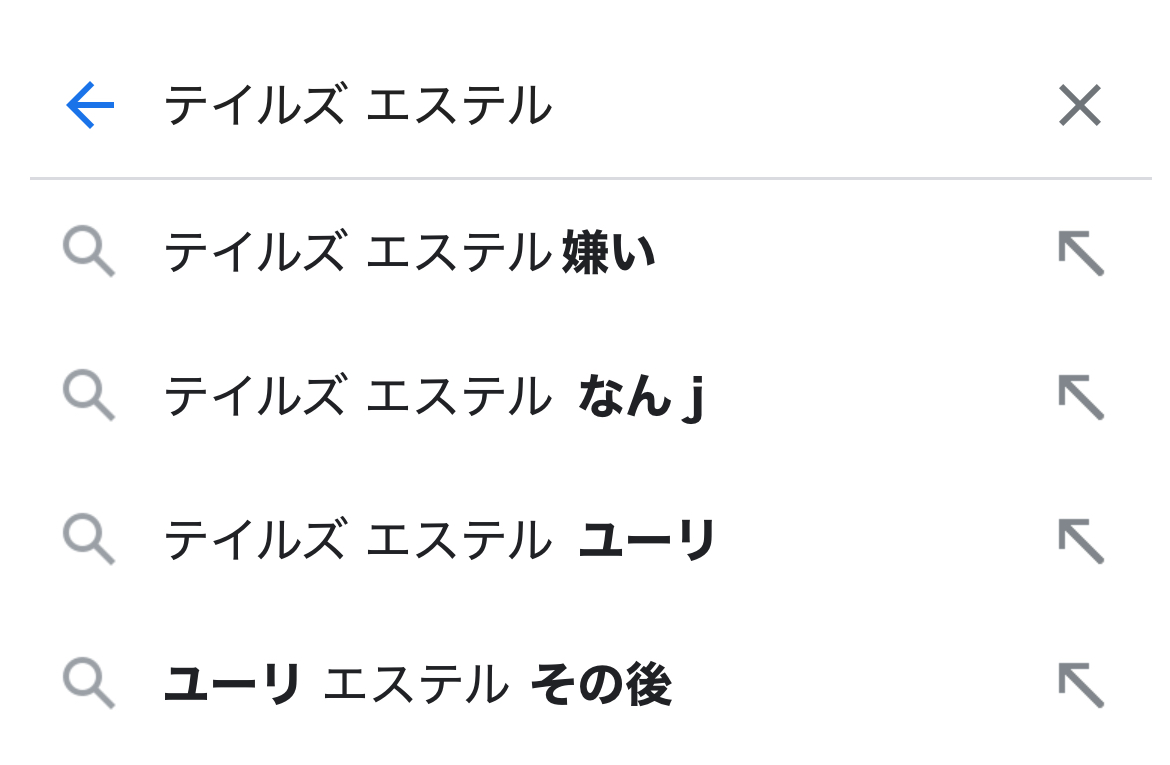Click the magnifier icon beside ユーリ エステル その後
The image size is (1170, 765).
pos(89,684)
